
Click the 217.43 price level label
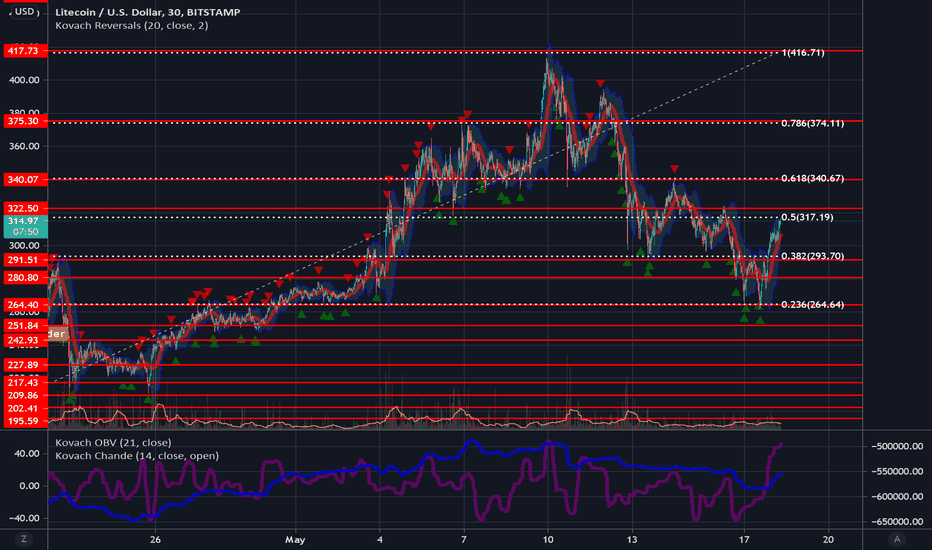tap(24, 383)
